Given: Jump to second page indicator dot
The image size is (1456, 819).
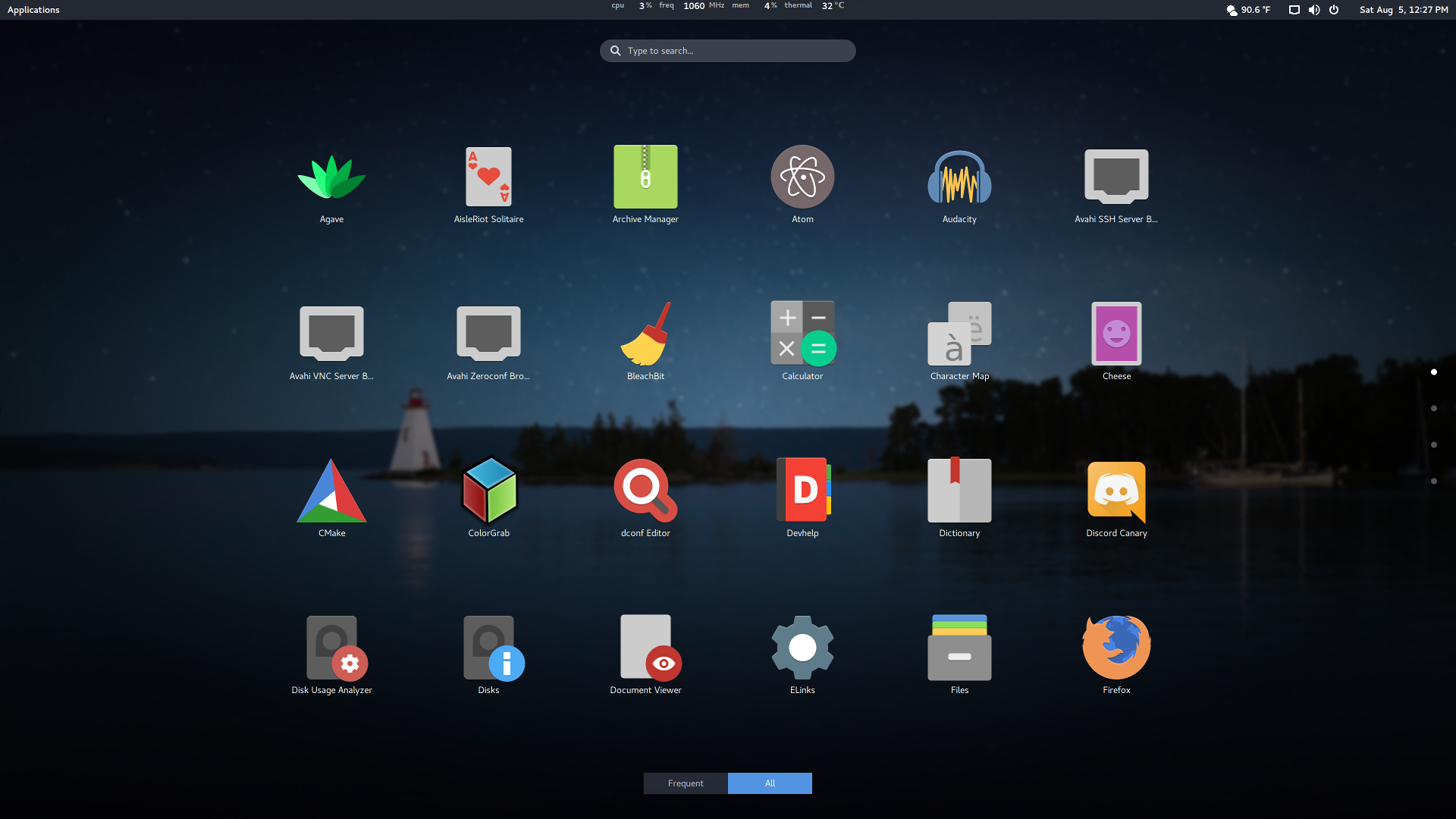Looking at the screenshot, I should (1433, 409).
